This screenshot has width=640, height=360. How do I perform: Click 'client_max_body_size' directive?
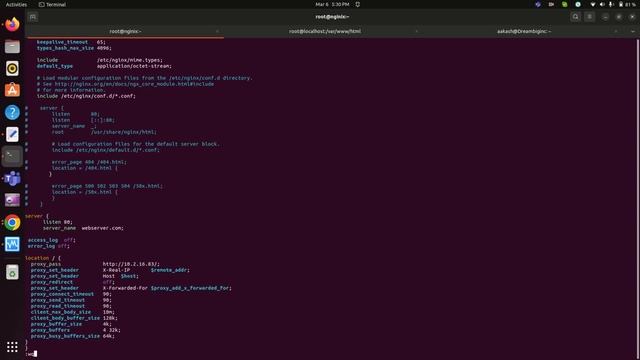[61, 312]
